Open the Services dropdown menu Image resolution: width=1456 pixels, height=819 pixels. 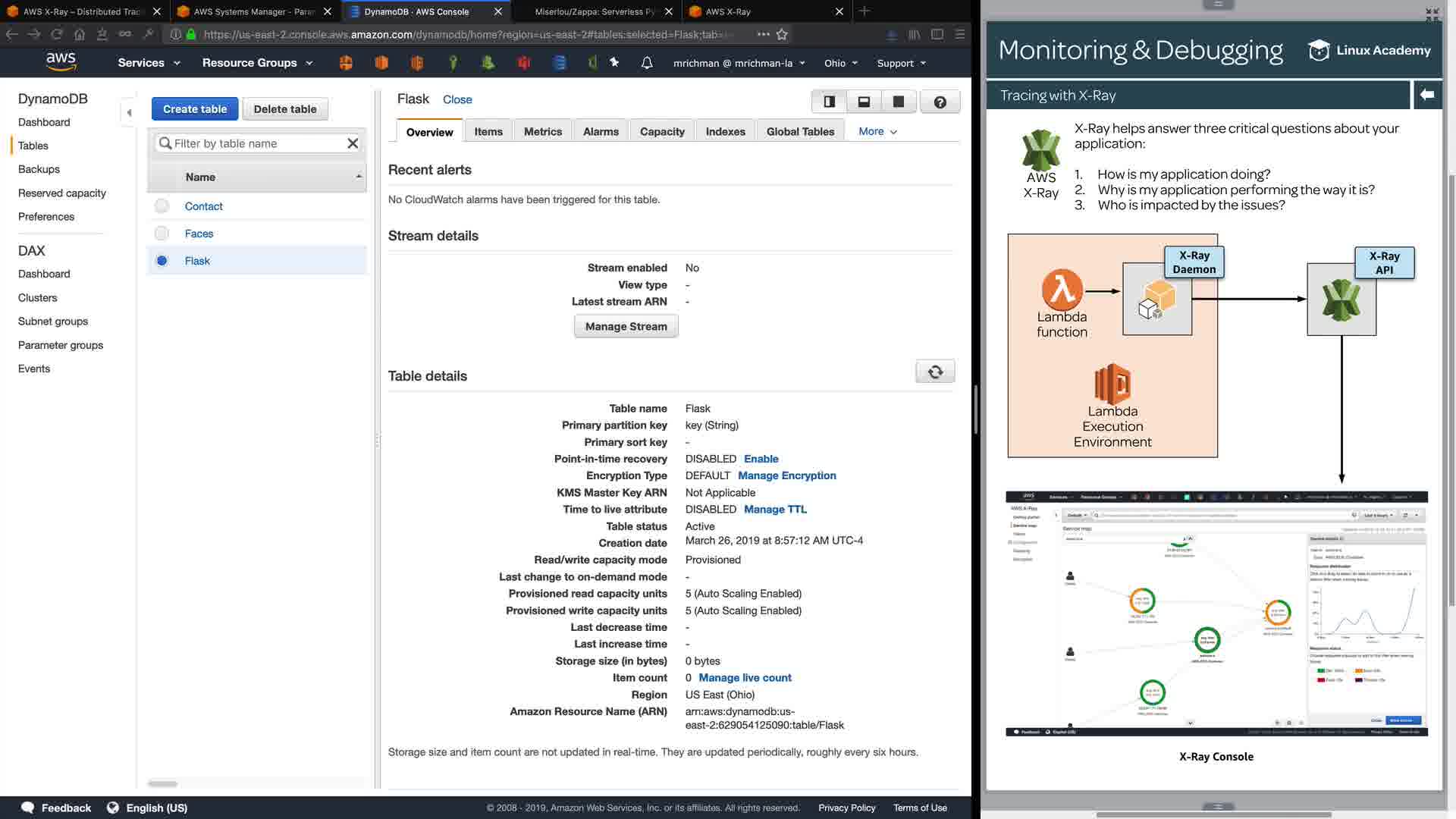[x=149, y=63]
